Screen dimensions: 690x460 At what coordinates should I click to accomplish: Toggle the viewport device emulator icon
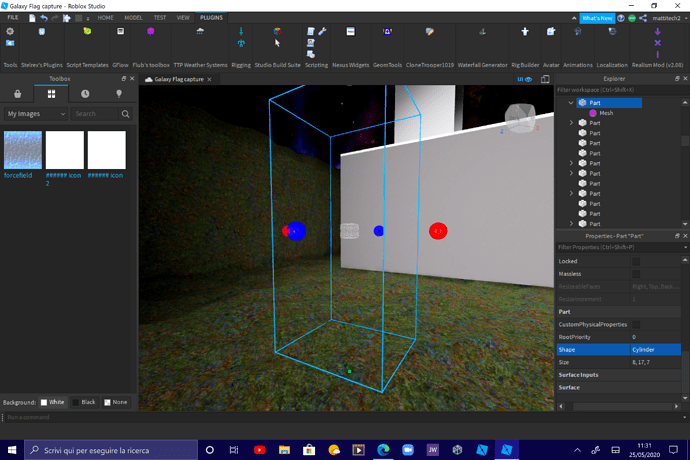click(545, 79)
